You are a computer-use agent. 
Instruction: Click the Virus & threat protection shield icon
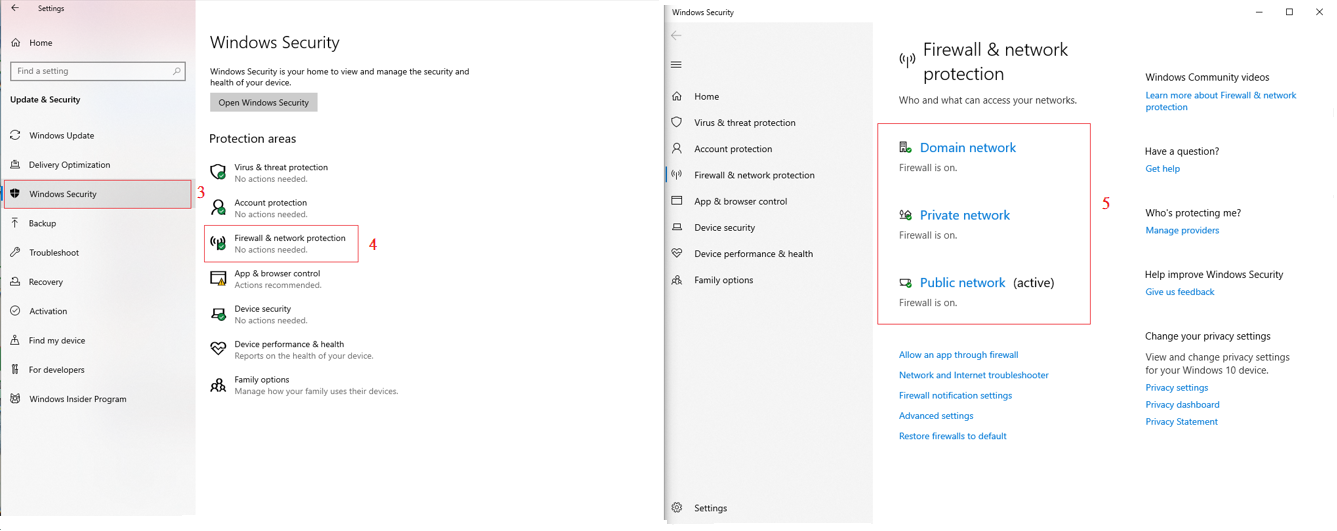coord(218,172)
